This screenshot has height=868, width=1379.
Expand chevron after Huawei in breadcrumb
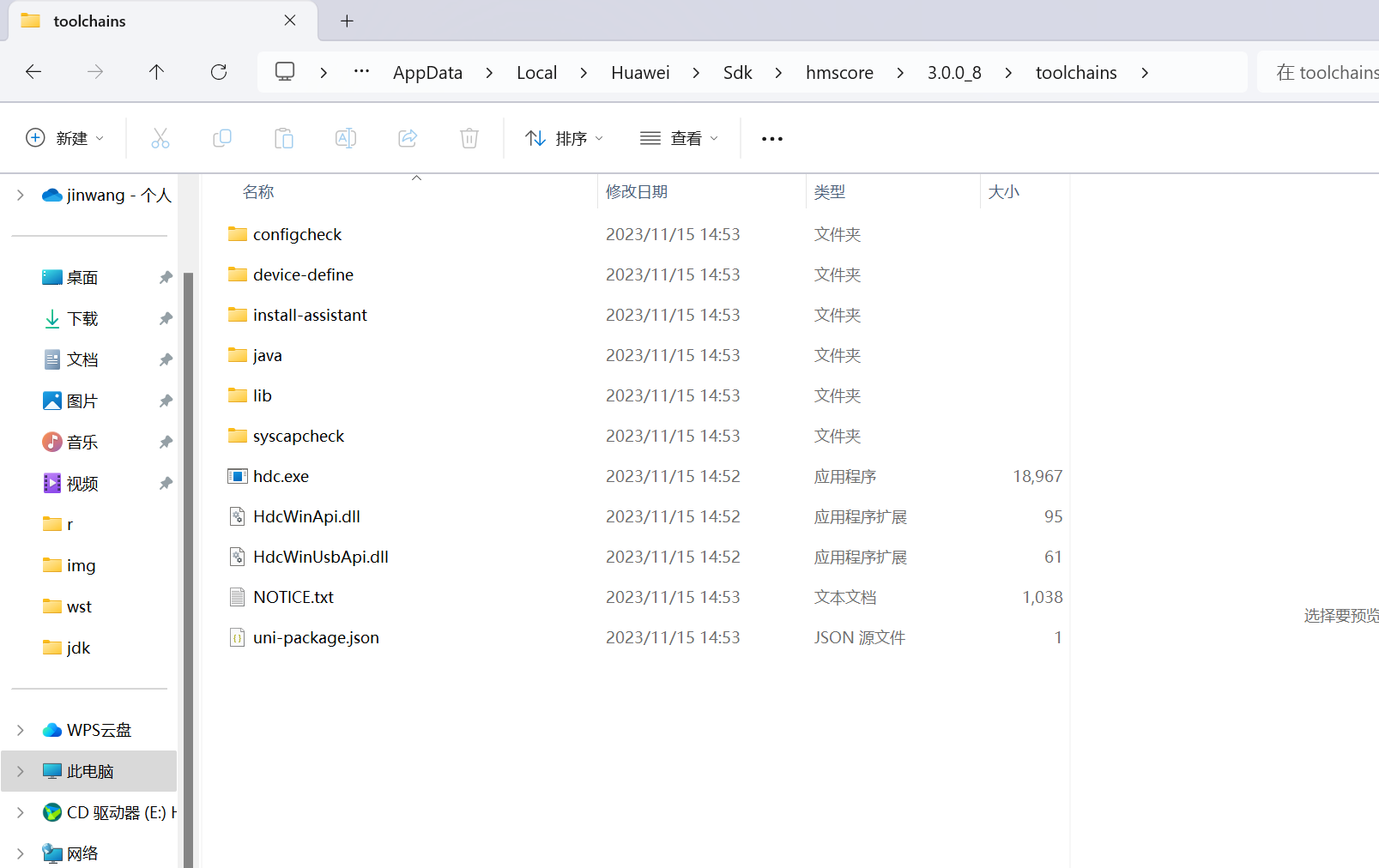[696, 73]
